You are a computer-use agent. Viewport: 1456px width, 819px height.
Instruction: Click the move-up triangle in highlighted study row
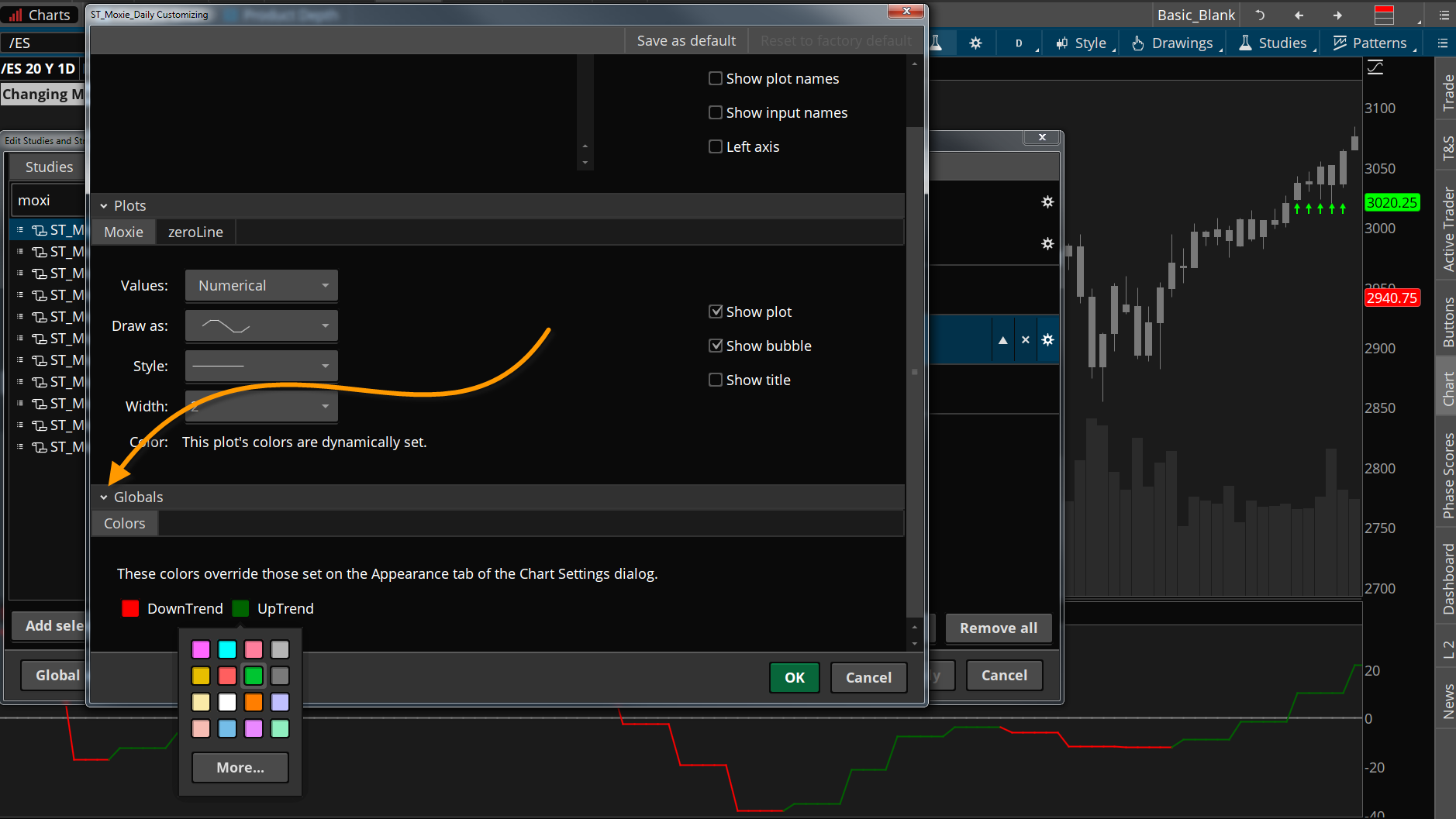pyautogui.click(x=1002, y=339)
